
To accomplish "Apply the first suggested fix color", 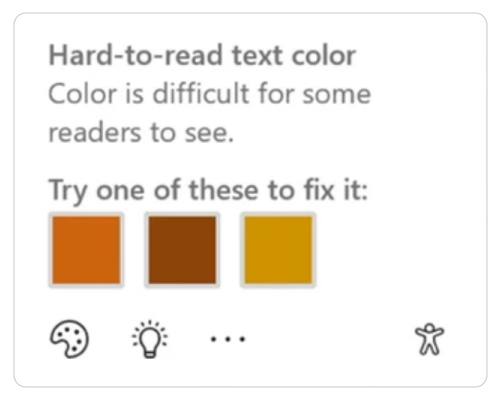I will click(x=87, y=250).
